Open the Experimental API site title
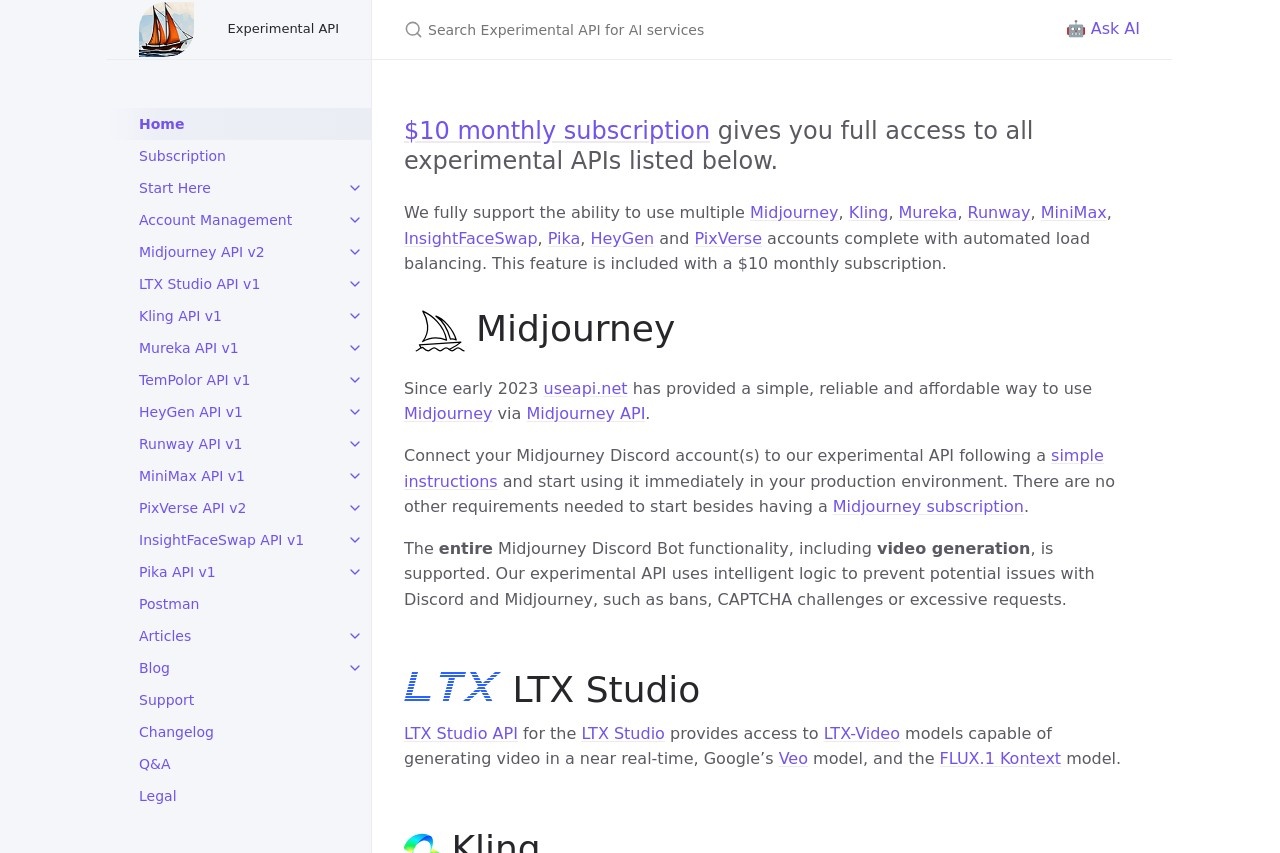This screenshot has width=1280, height=853. coord(283,29)
